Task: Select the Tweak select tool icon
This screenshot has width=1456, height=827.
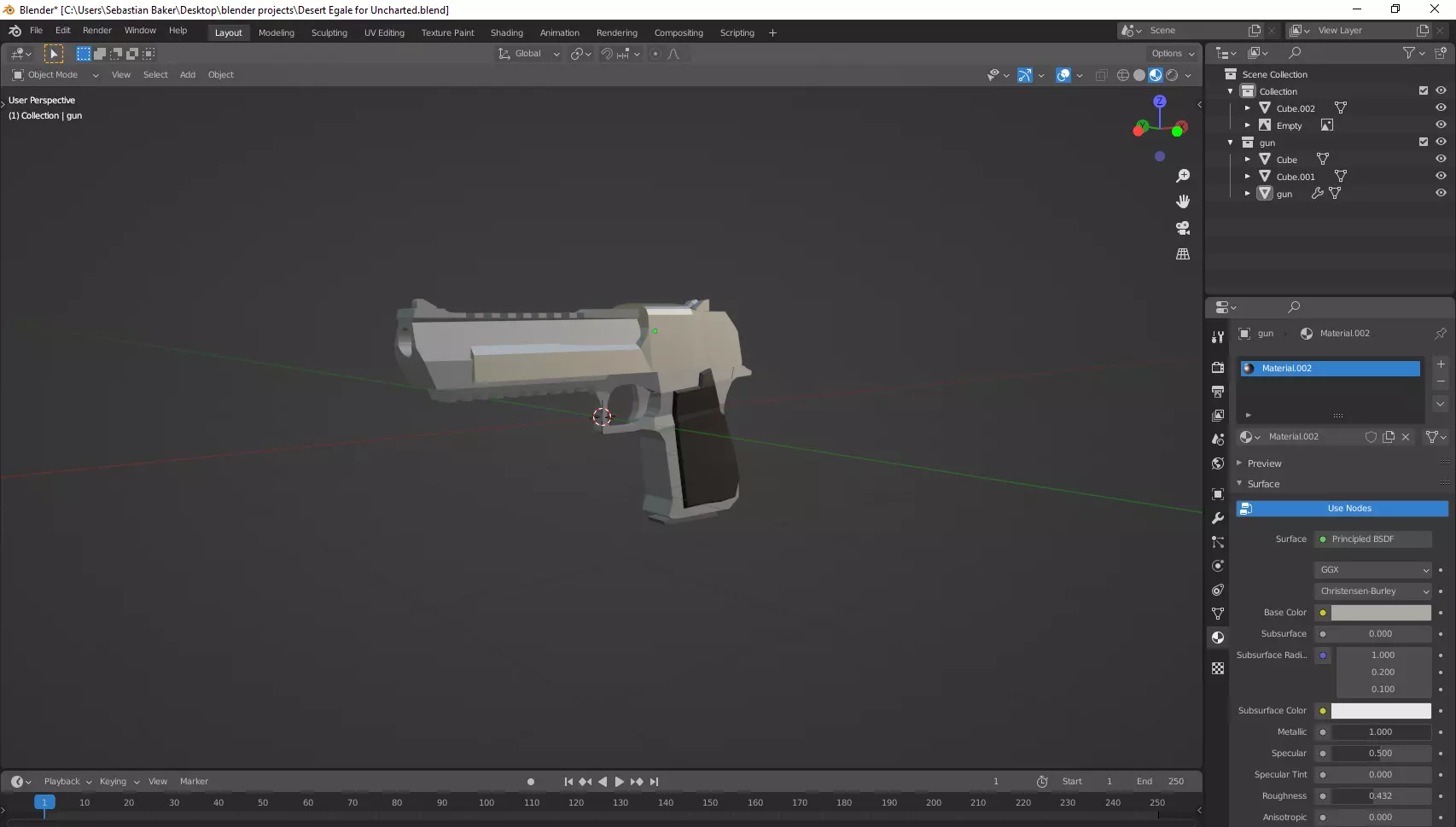Action: pyautogui.click(x=54, y=53)
